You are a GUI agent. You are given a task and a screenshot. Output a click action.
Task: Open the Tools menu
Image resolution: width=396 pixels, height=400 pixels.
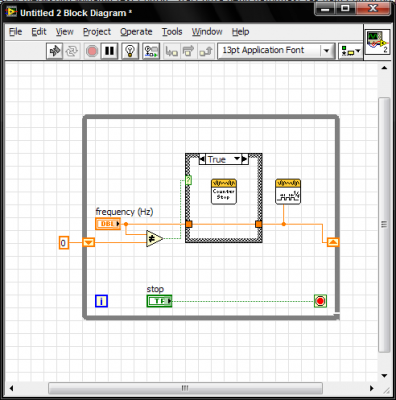[172, 32]
